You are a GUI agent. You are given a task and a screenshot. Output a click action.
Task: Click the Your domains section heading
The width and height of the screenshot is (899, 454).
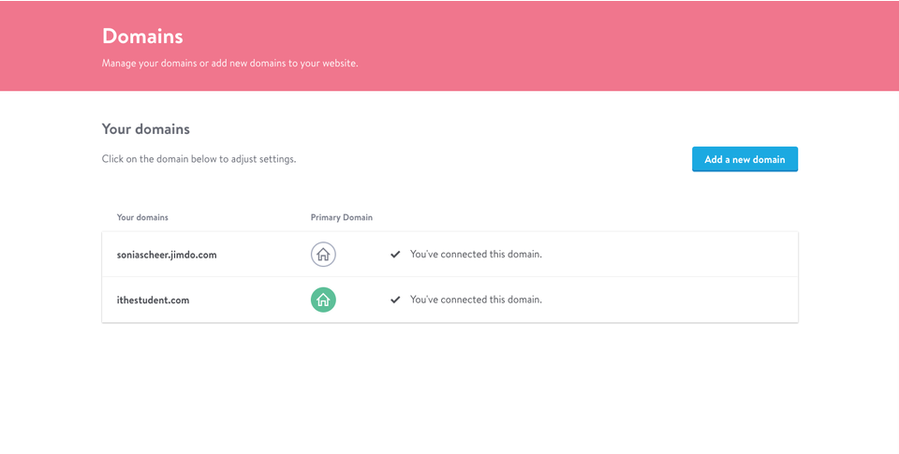146,129
